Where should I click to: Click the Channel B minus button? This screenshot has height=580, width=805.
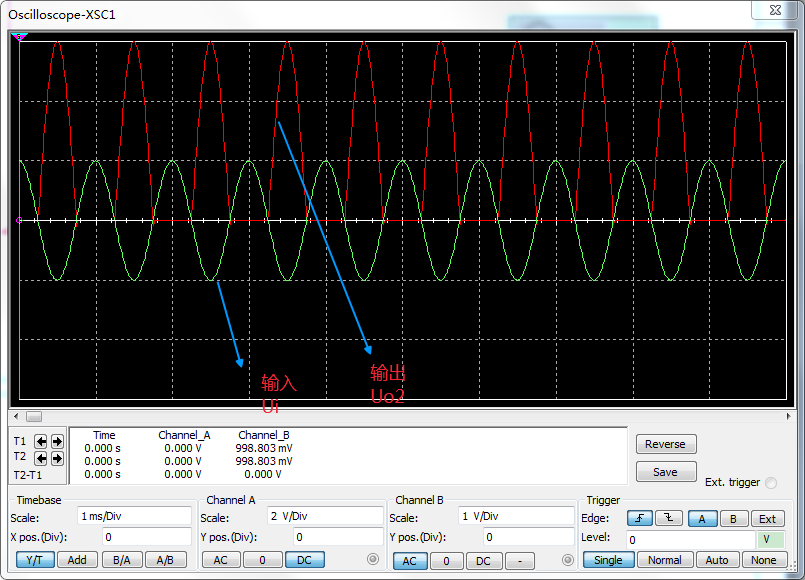pos(519,560)
